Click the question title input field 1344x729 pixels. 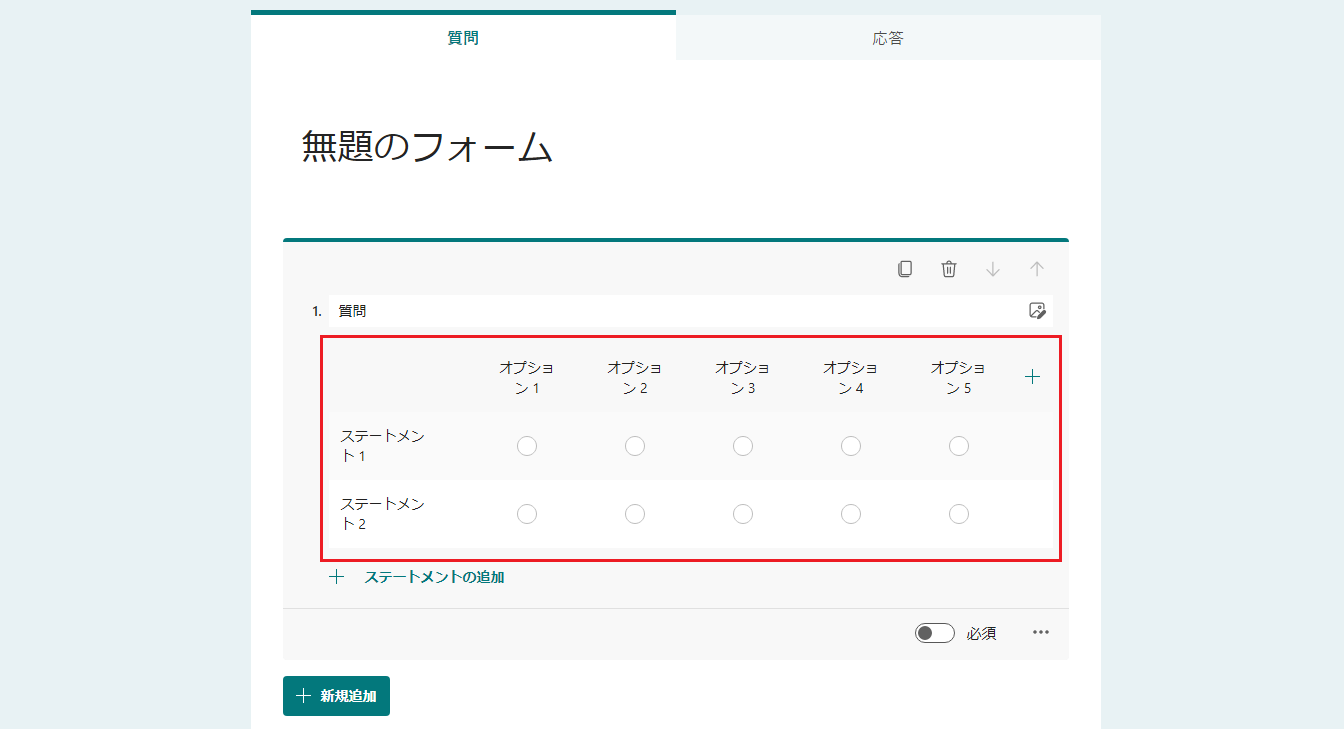coord(670,311)
